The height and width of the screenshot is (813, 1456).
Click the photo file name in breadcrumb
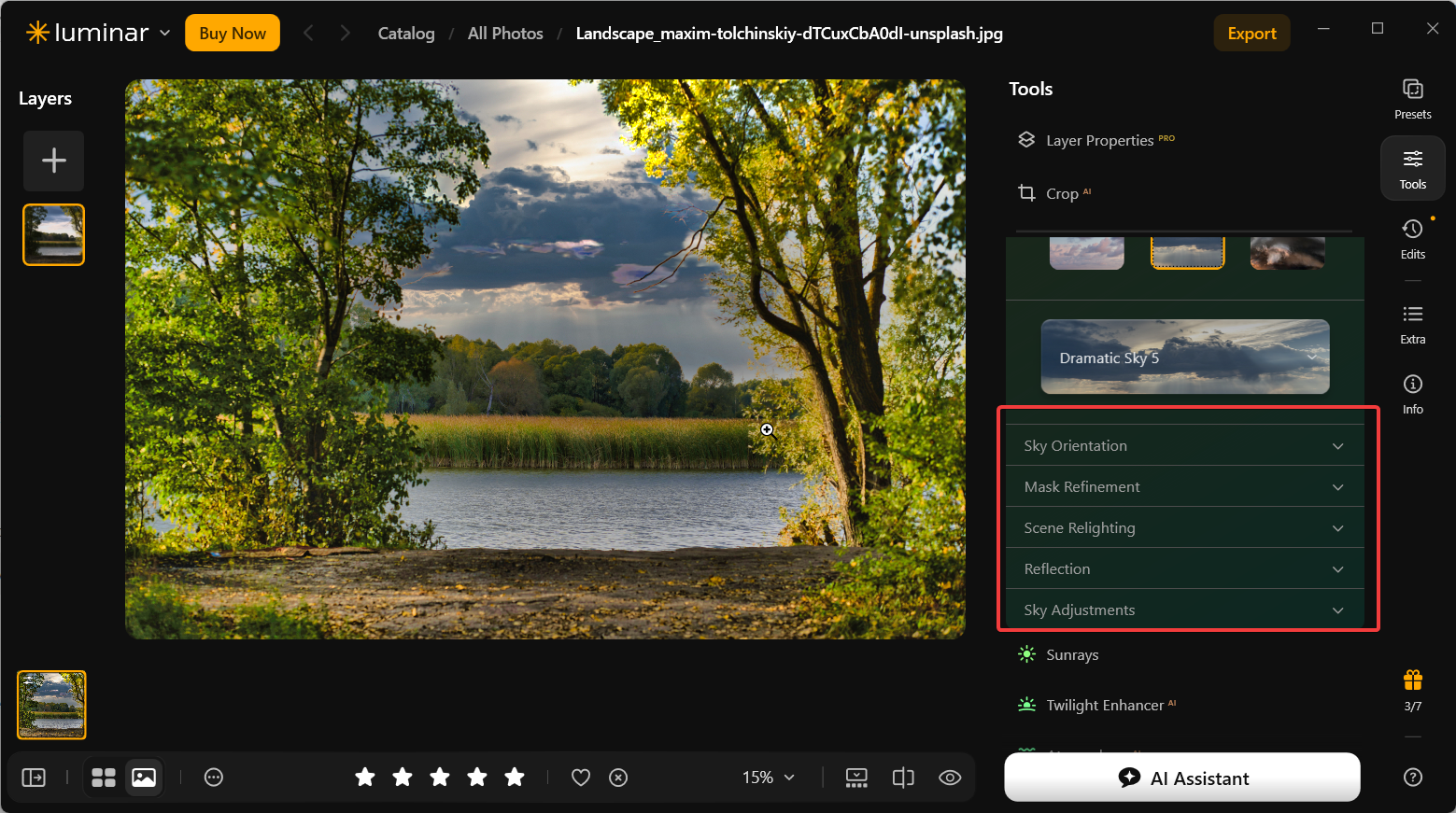click(x=789, y=34)
